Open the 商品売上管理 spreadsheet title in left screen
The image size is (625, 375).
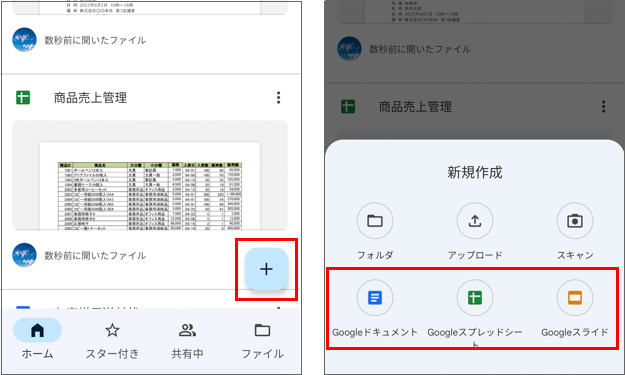90,98
